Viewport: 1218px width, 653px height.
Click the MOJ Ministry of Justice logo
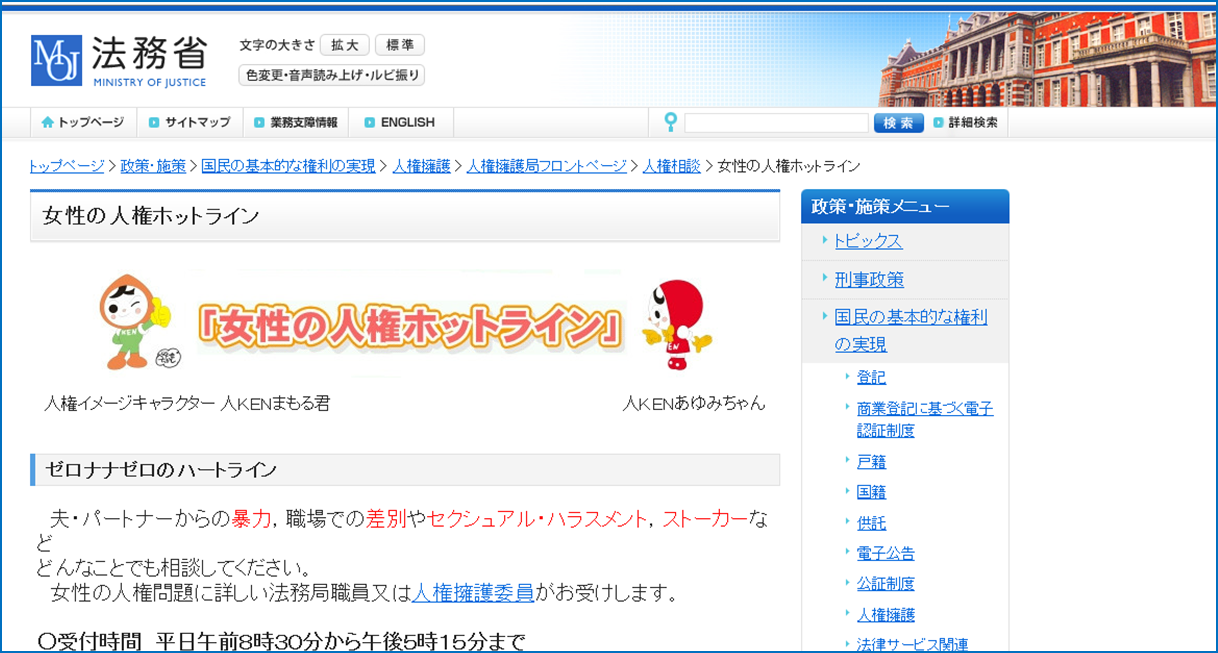119,62
